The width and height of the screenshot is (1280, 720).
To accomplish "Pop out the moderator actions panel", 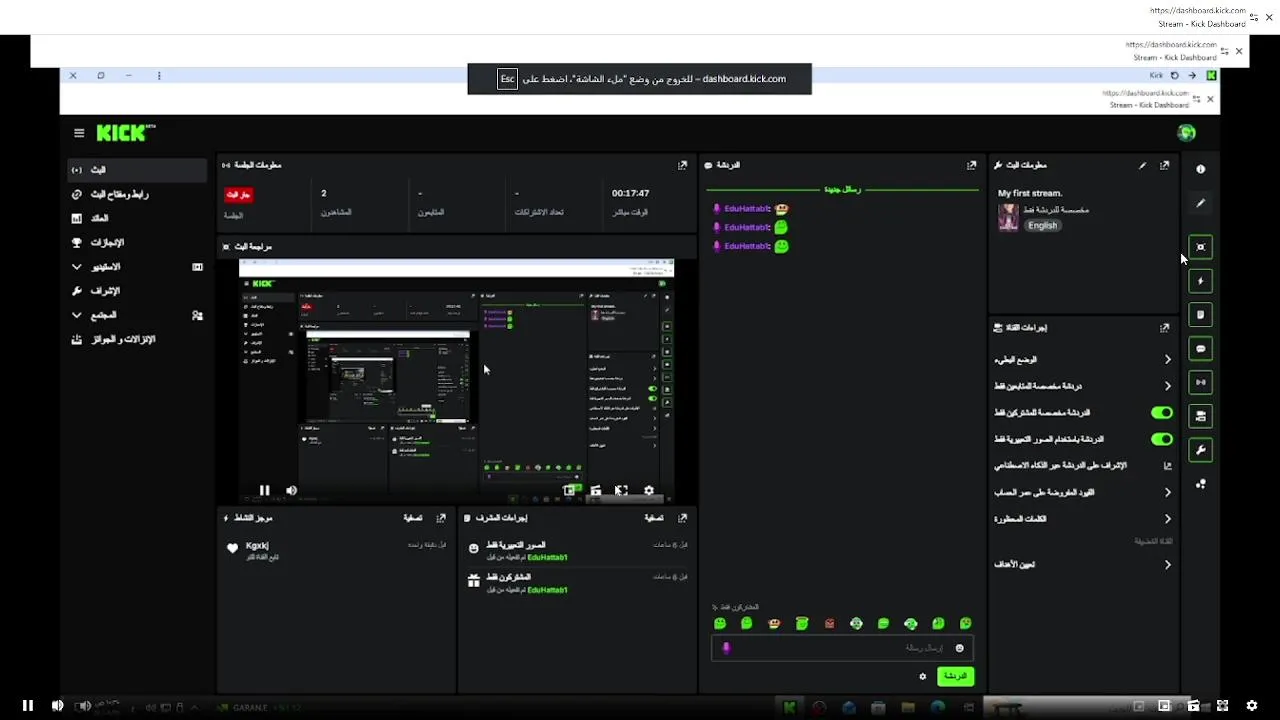I will [682, 518].
